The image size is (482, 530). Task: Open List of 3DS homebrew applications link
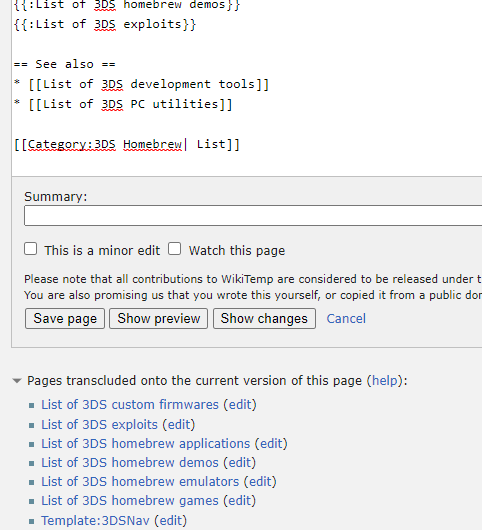point(146,443)
